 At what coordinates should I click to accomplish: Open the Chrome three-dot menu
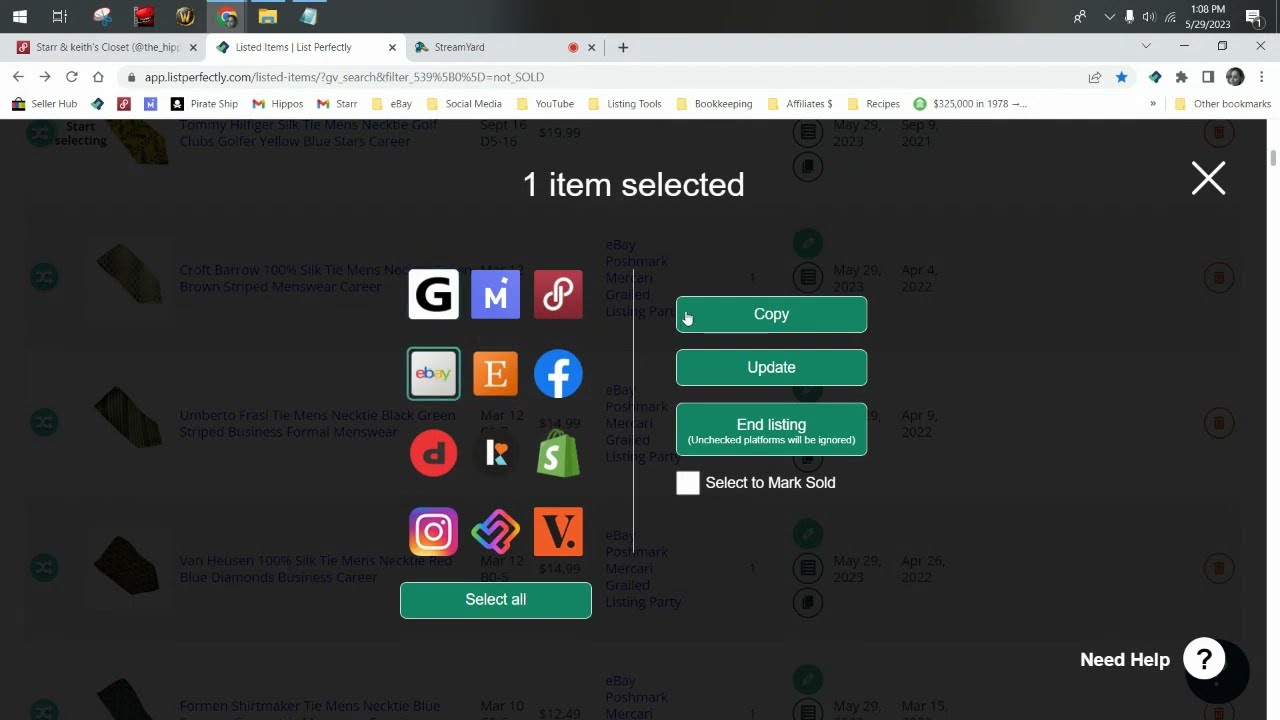pos(1261,77)
